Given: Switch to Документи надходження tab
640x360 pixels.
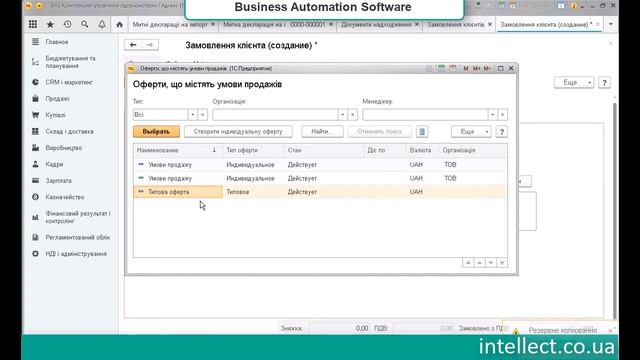Looking at the screenshot, I should tap(376, 24).
